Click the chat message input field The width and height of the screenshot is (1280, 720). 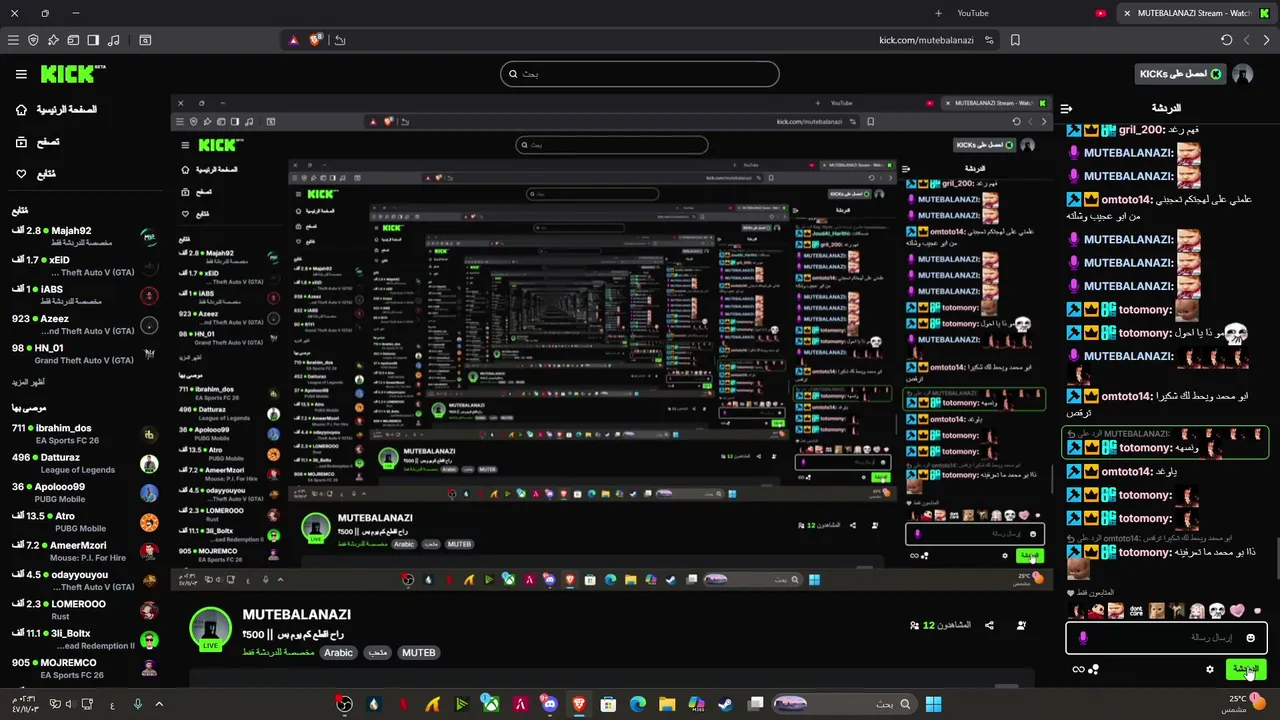(x=1166, y=637)
